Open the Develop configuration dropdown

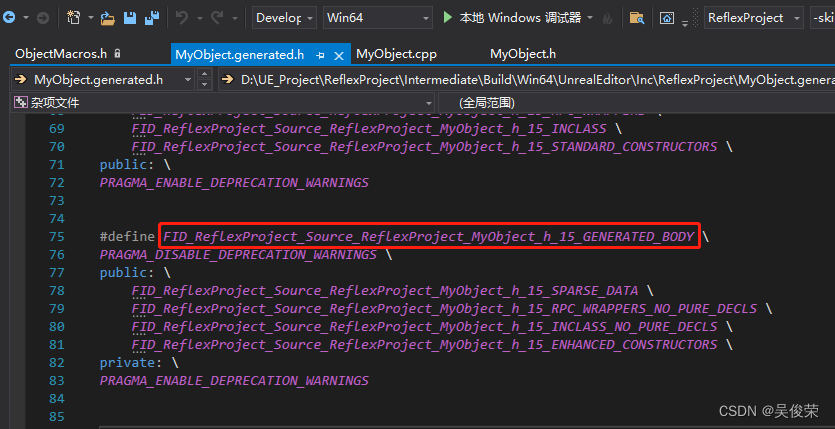(284, 18)
